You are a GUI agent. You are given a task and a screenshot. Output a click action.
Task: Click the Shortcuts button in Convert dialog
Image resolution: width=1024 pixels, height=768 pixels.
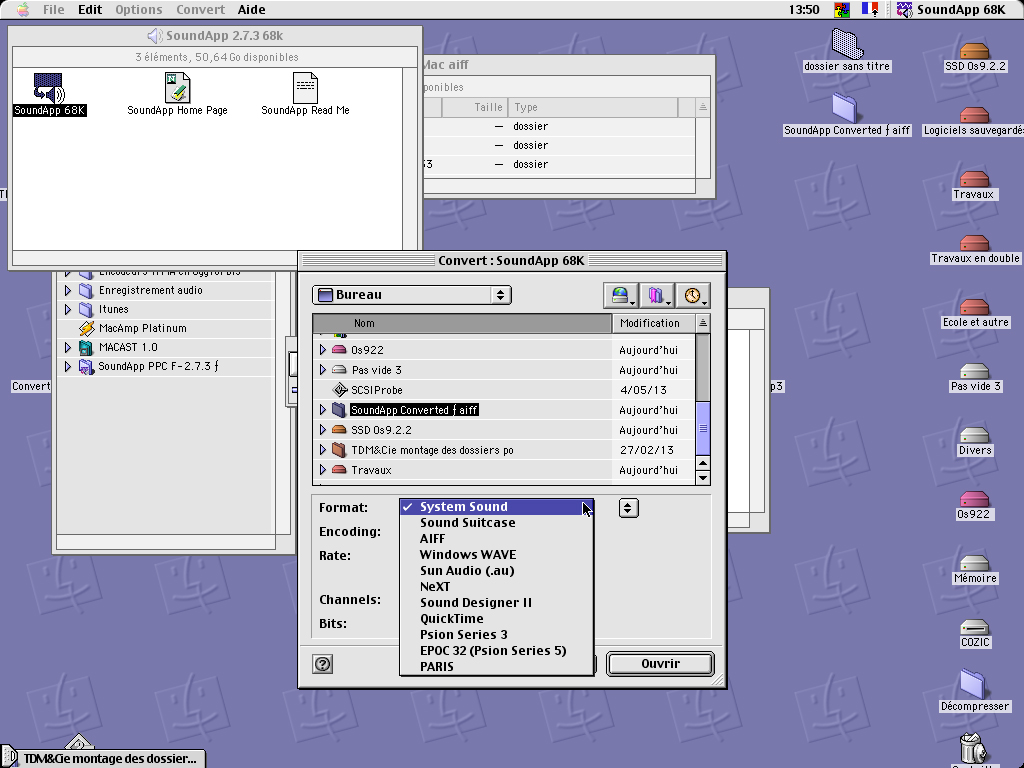pos(622,295)
